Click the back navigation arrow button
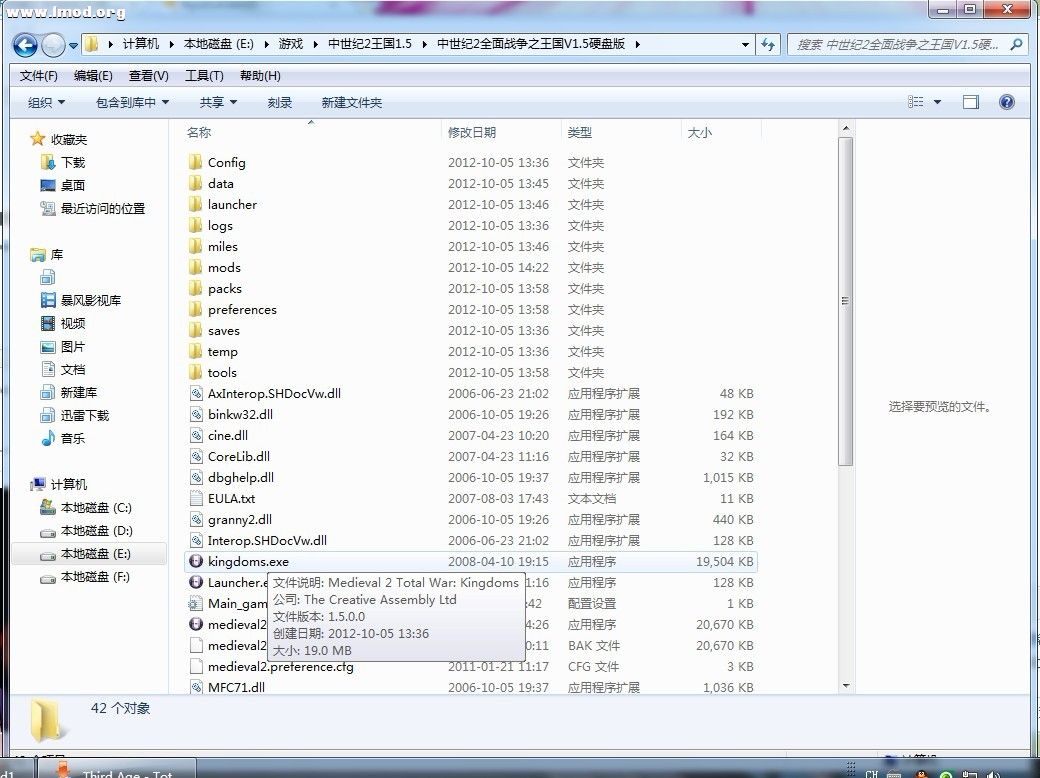Image resolution: width=1040 pixels, height=778 pixels. [25, 45]
